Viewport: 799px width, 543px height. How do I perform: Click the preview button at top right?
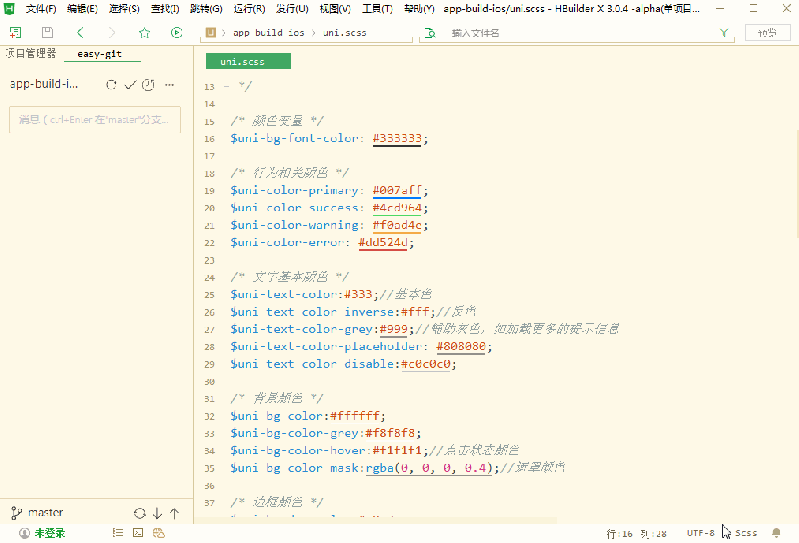click(x=767, y=33)
